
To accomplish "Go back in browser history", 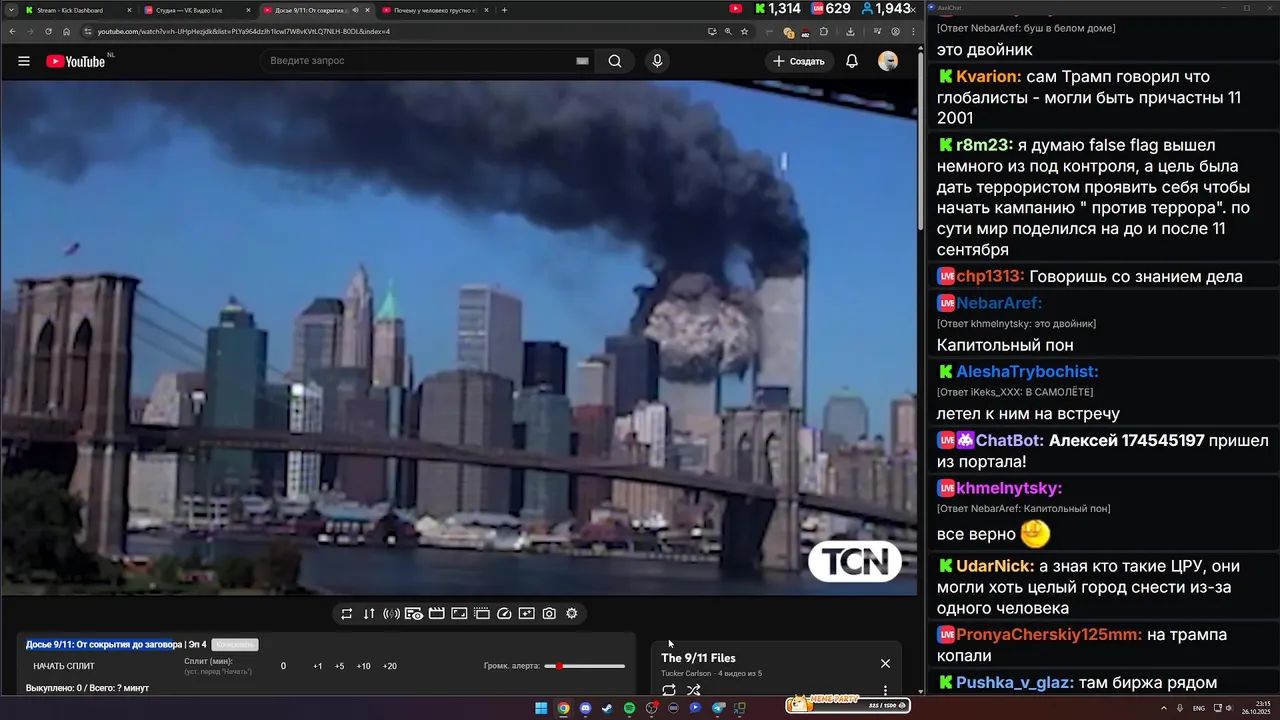I will (12, 31).
